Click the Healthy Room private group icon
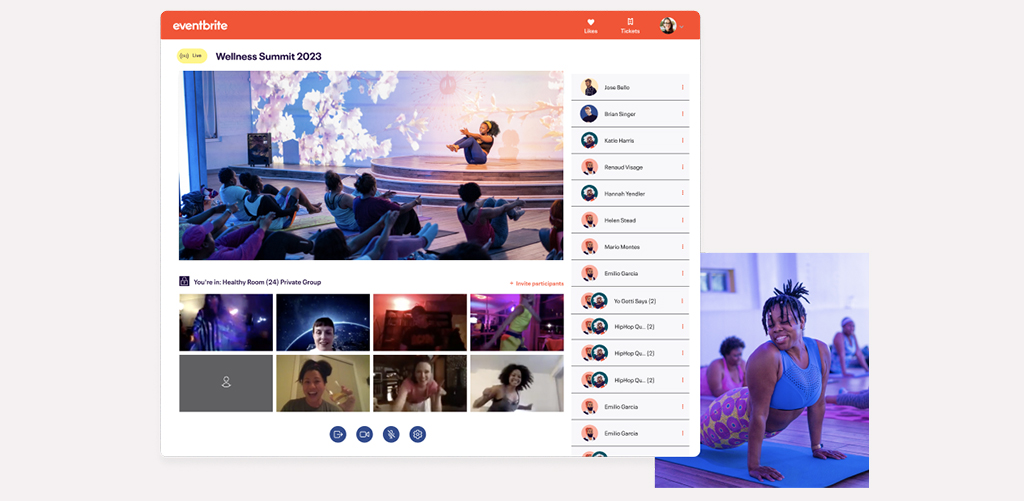The image size is (1024, 501). 184,282
